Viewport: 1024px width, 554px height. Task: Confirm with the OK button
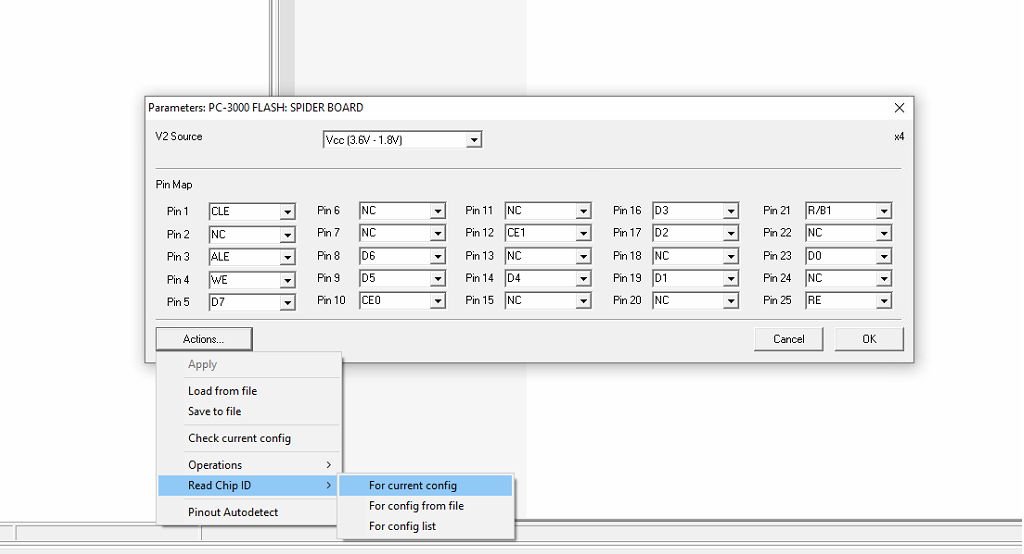tap(868, 339)
